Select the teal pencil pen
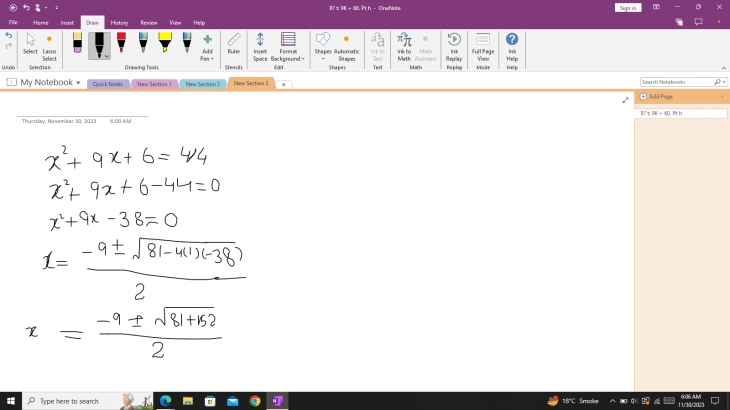 point(143,43)
